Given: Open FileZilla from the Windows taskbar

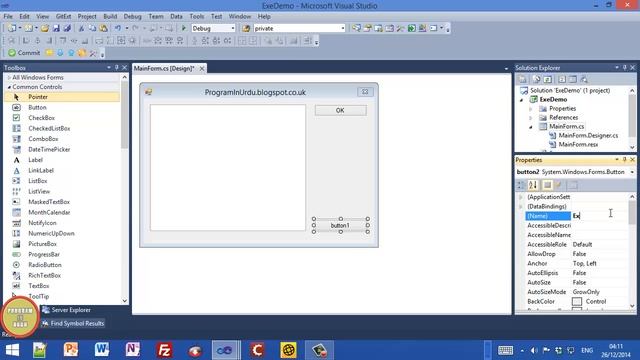Looking at the screenshot, I should [x=164, y=350].
